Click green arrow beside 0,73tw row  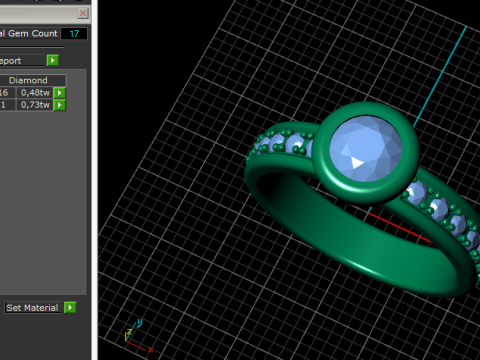tap(60, 105)
